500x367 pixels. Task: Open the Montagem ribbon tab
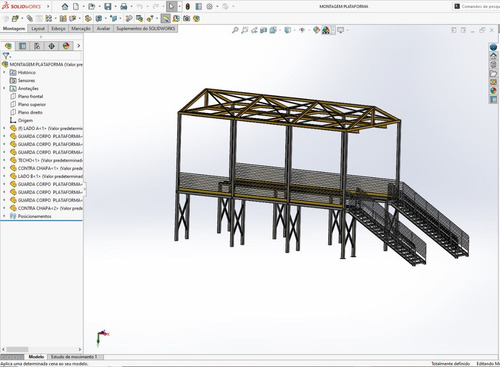point(14,29)
